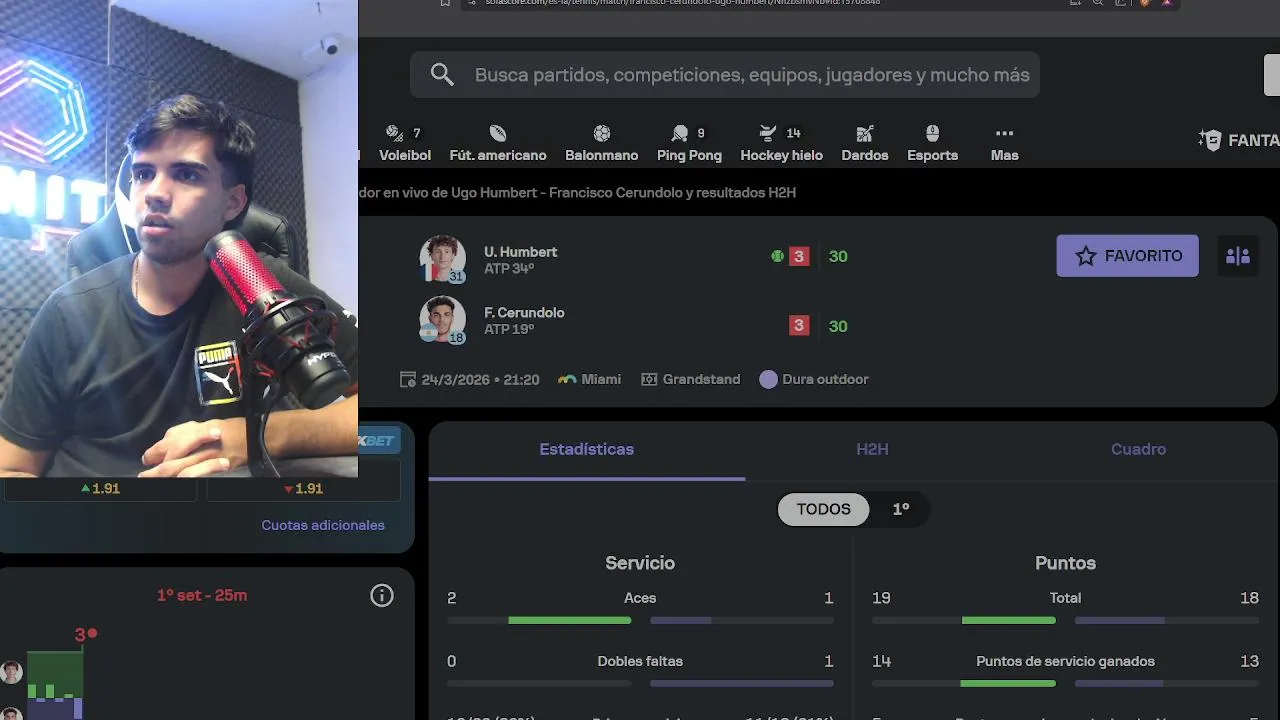Open the Balonmano sport section
1280x720 pixels.
(x=601, y=144)
